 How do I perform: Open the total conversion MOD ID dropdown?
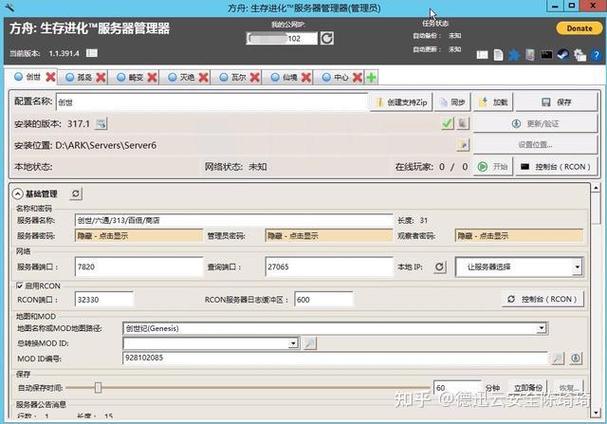pos(293,343)
